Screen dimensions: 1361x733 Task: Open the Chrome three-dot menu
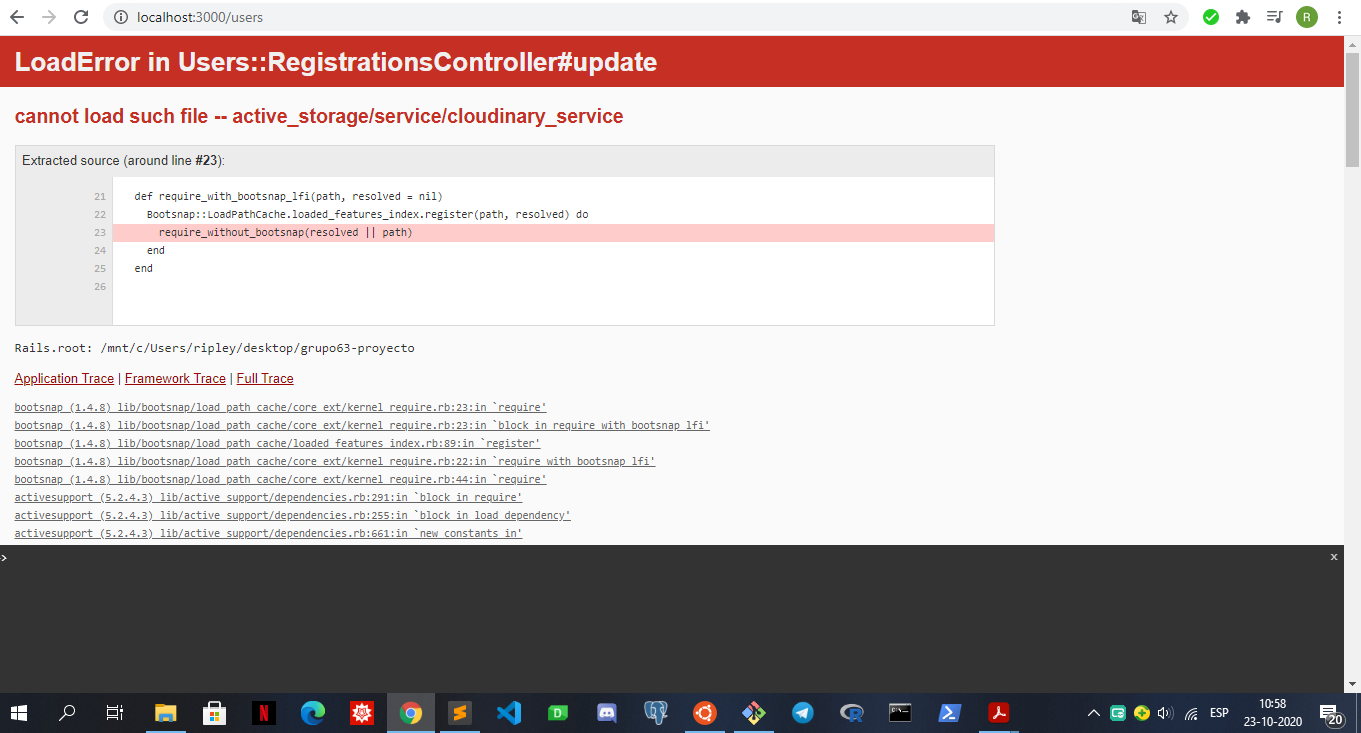[1339, 17]
